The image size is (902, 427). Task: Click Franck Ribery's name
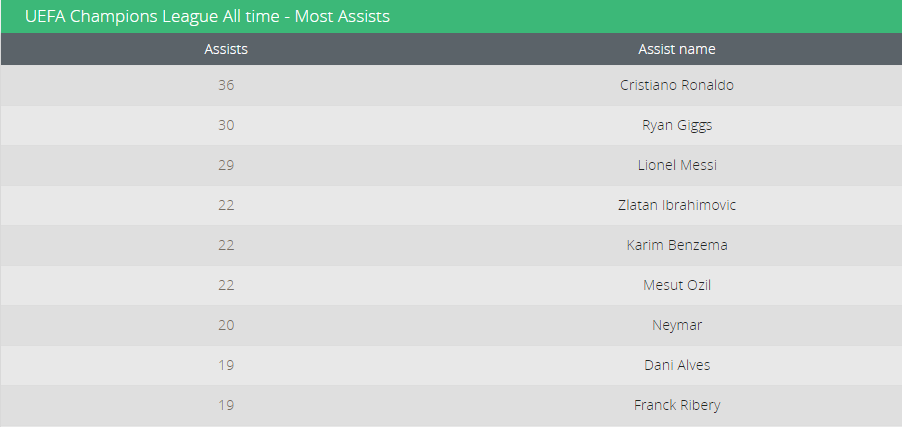coord(677,405)
